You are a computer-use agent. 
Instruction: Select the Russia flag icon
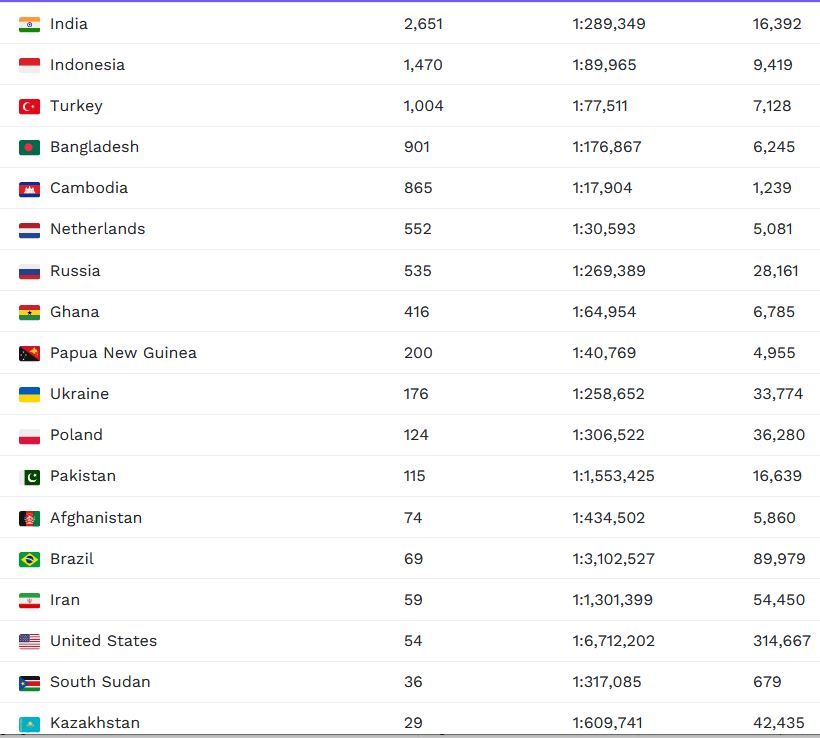(29, 271)
